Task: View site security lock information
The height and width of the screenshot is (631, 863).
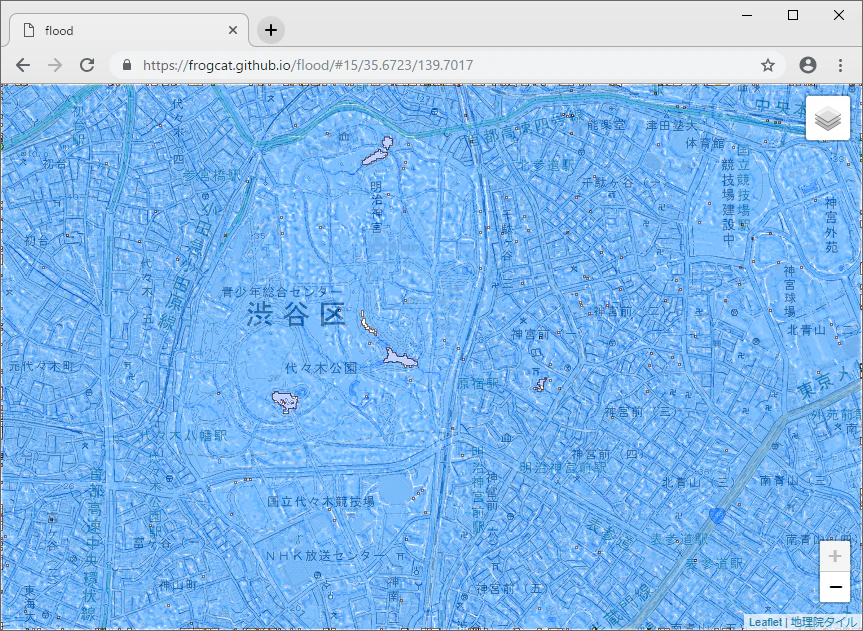Action: point(127,65)
